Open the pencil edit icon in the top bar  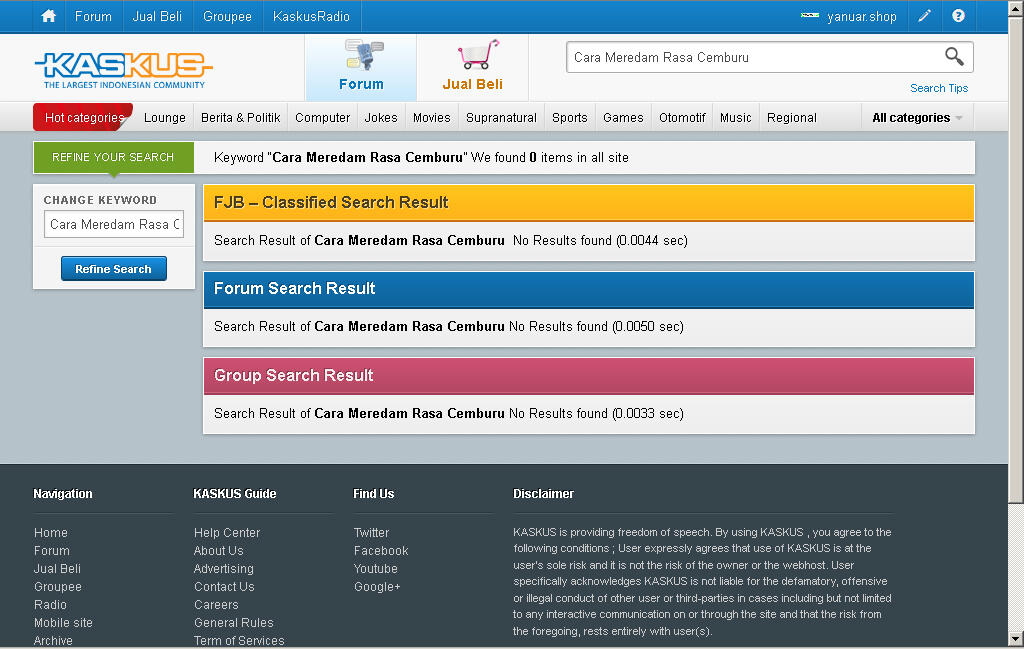(925, 16)
